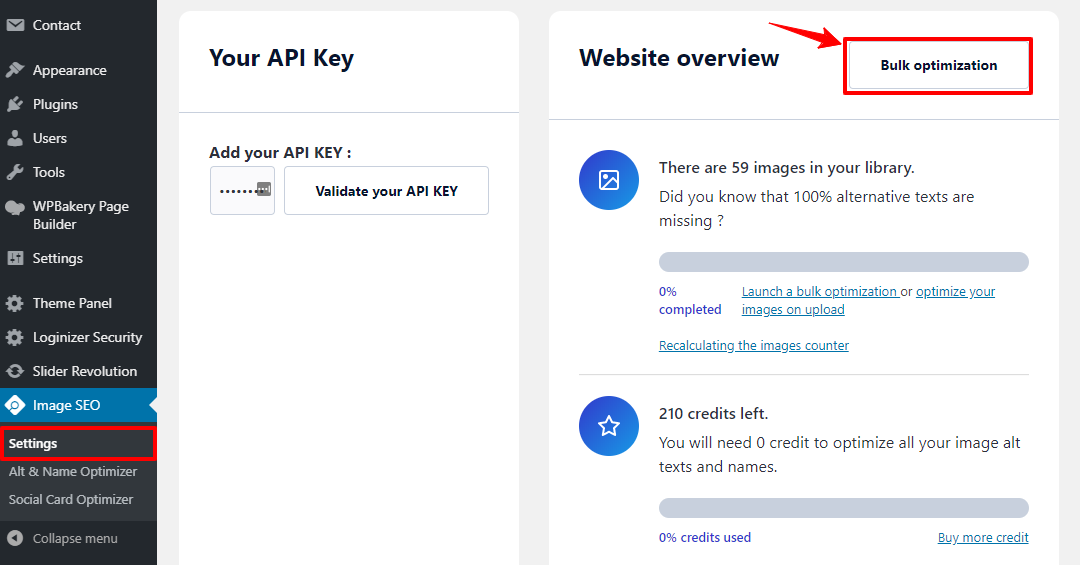The image size is (1080, 565).
Task: Click the Contact envelope icon
Action: click(x=14, y=25)
